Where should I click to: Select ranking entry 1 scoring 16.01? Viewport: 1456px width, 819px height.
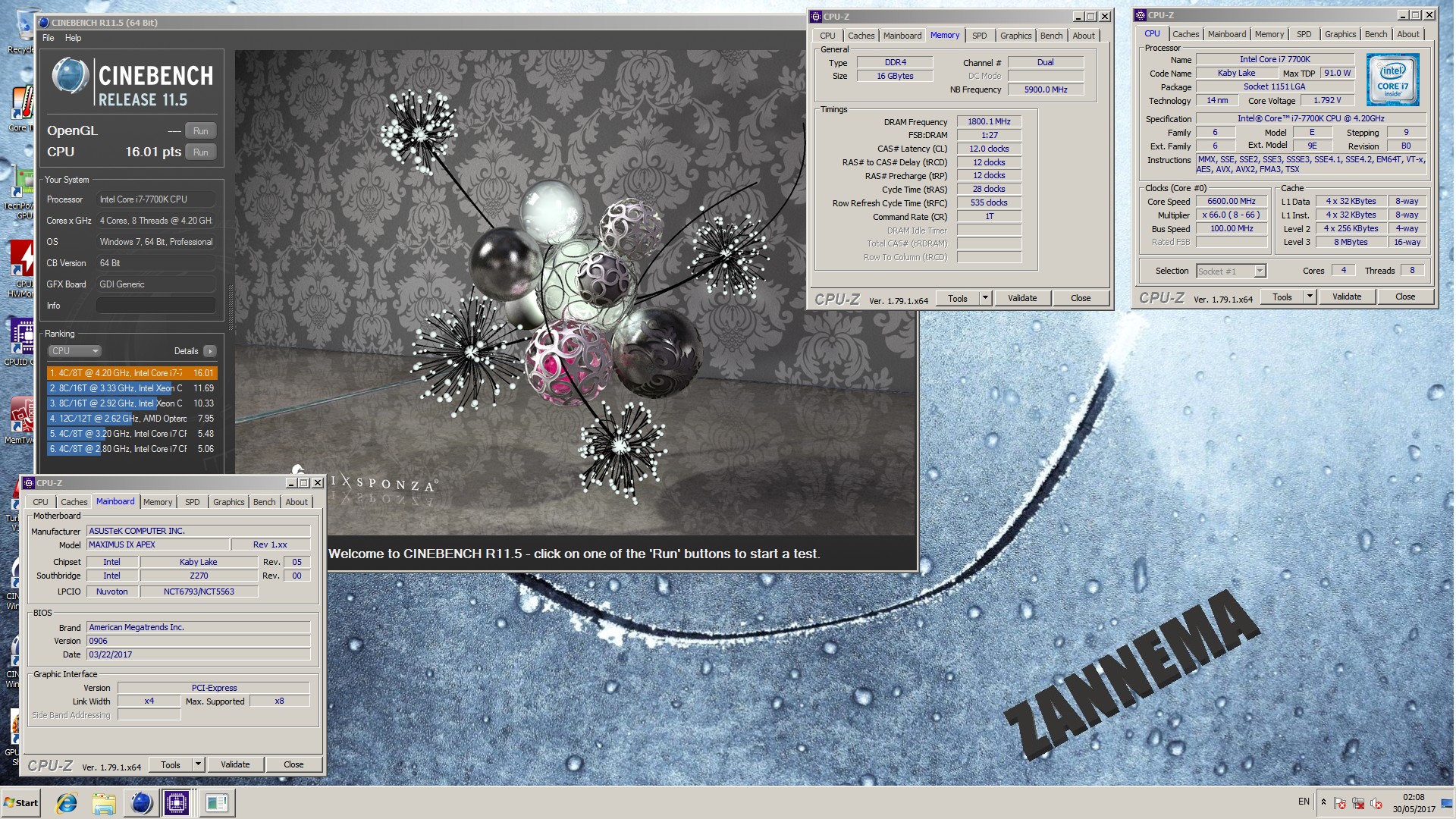(132, 373)
